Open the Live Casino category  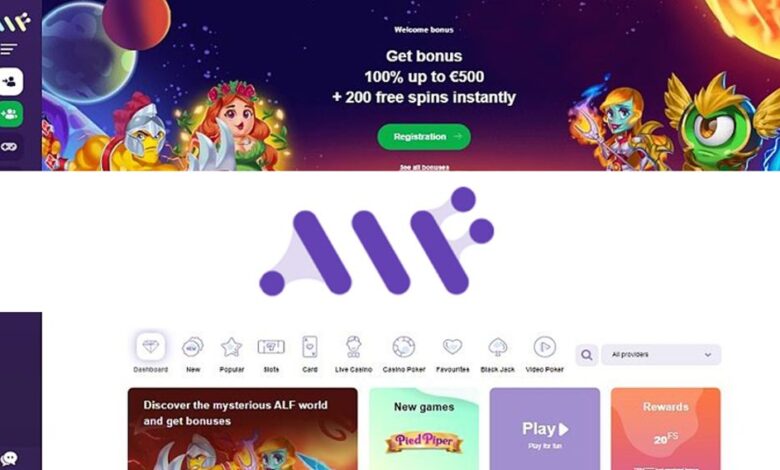(354, 354)
